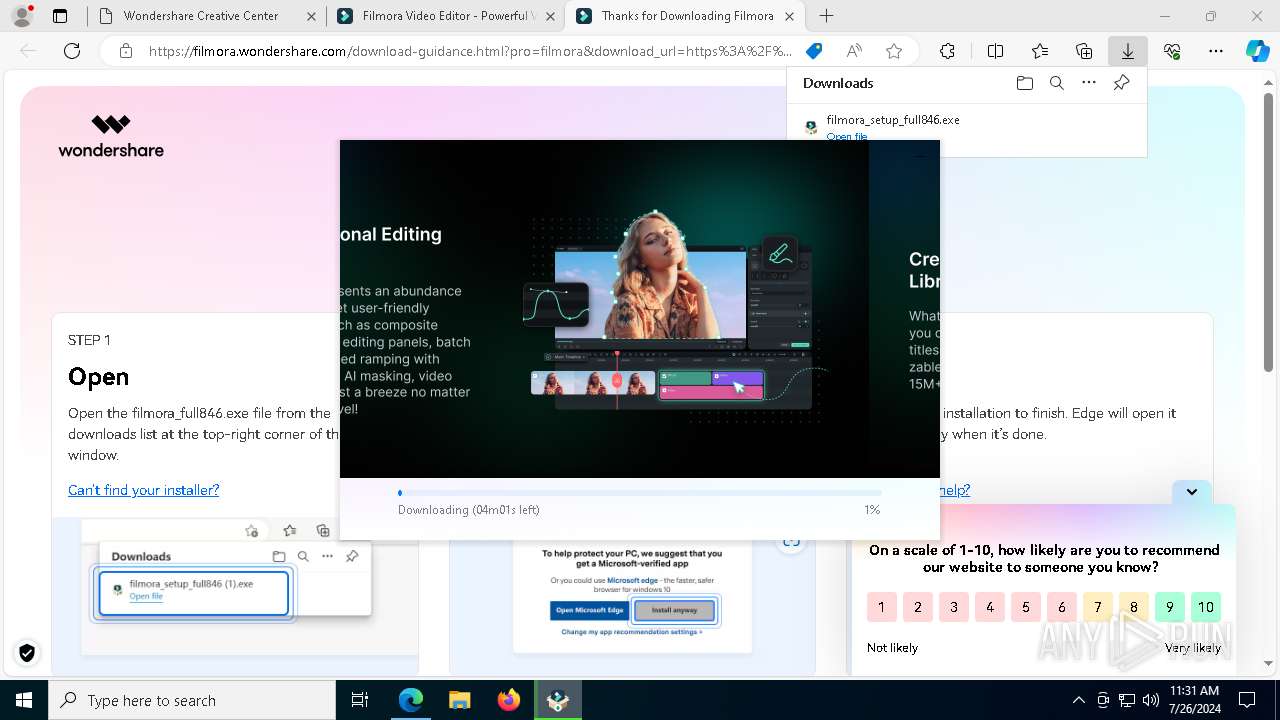Toggle the Downloads toolbar button
The width and height of the screenshot is (1280, 720).
[x=1128, y=51]
